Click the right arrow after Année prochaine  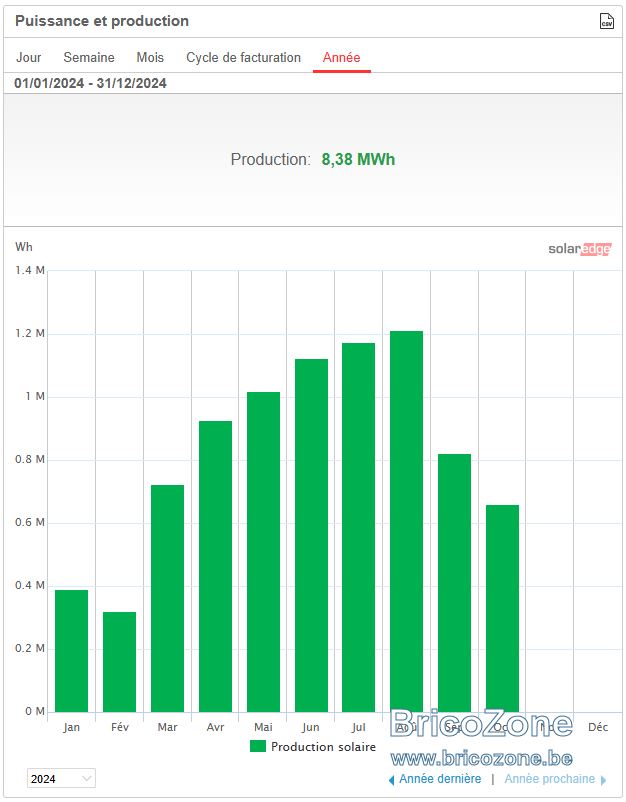pos(603,780)
